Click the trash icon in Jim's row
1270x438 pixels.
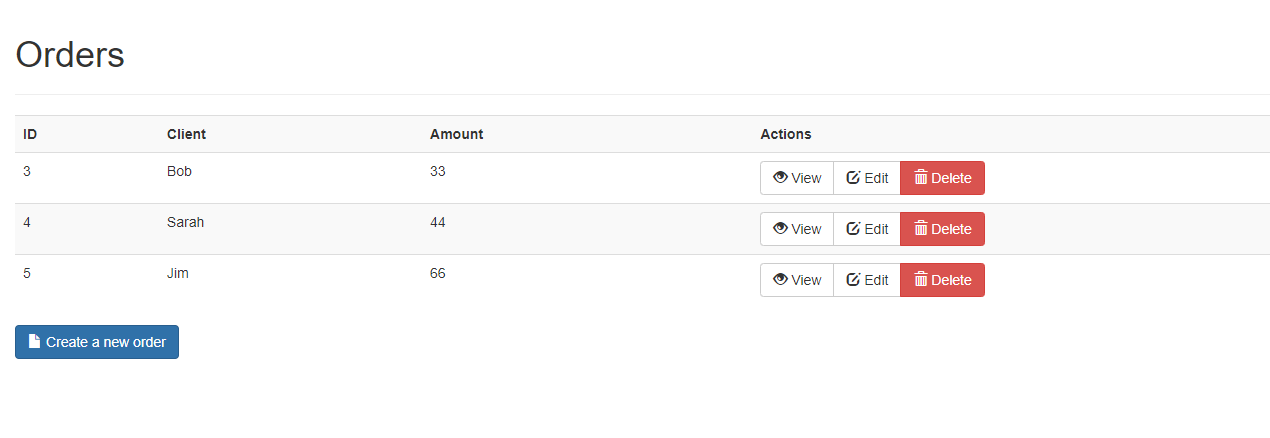tap(921, 280)
